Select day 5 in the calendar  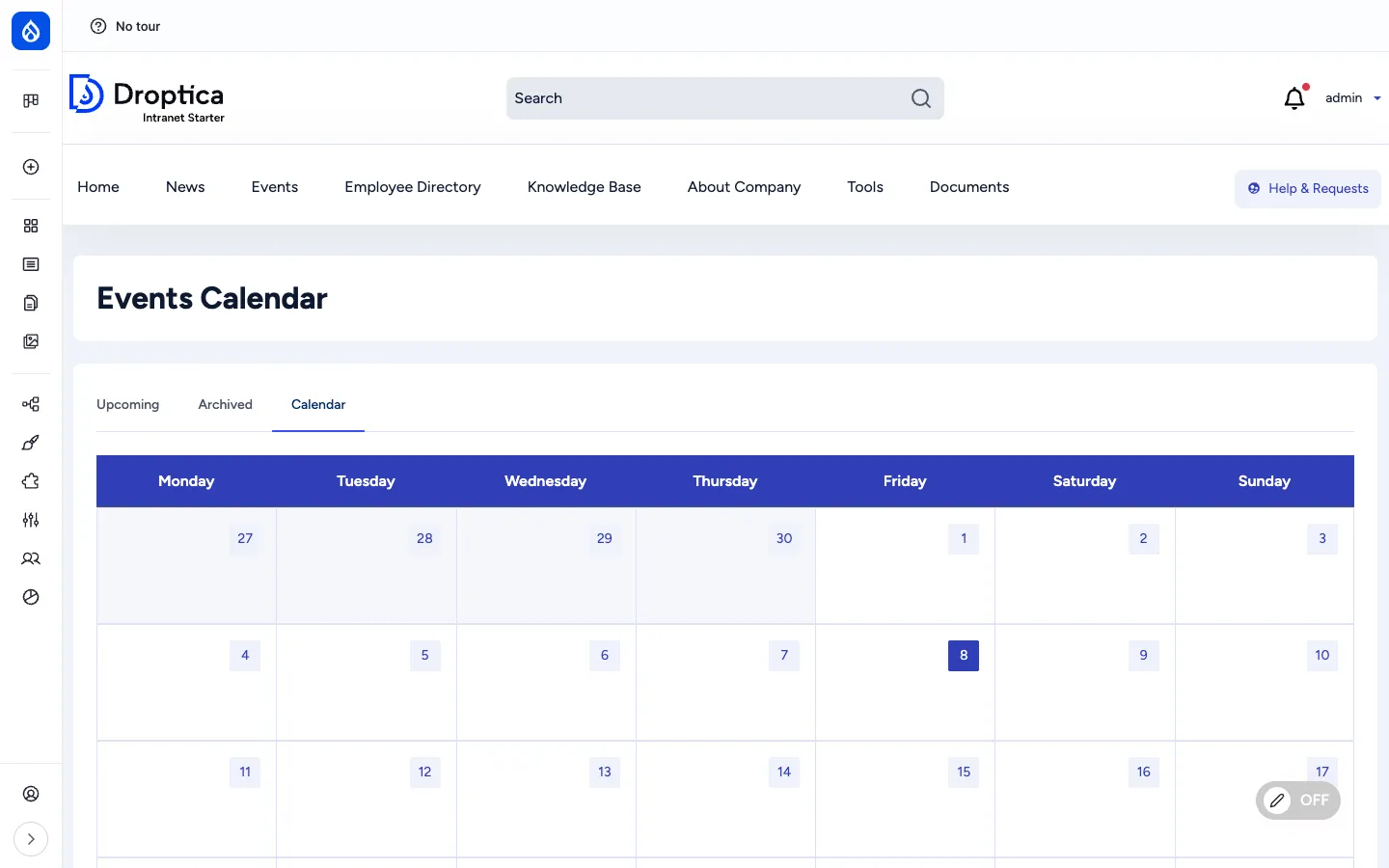pyautogui.click(x=424, y=656)
